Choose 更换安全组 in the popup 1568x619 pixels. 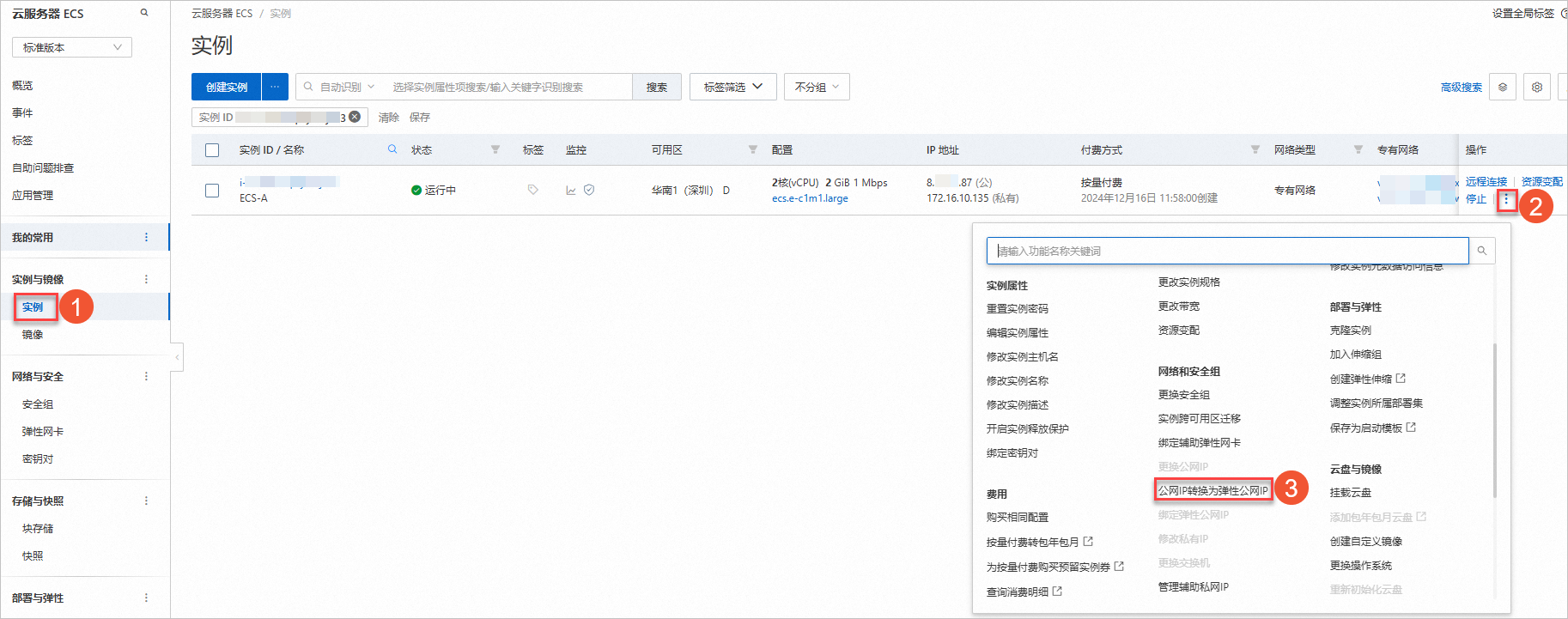[1184, 394]
